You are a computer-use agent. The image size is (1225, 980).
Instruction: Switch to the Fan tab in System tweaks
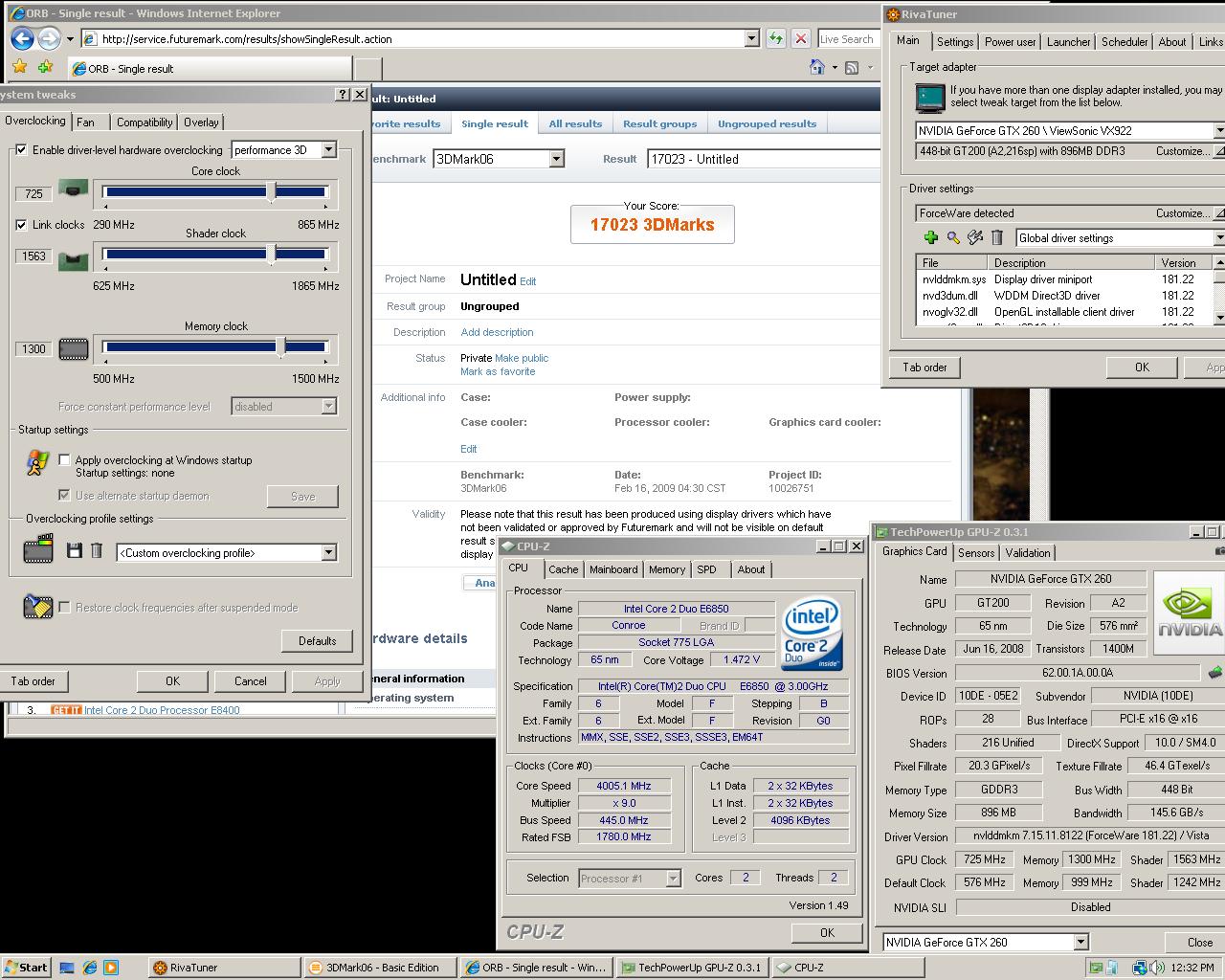(85, 122)
